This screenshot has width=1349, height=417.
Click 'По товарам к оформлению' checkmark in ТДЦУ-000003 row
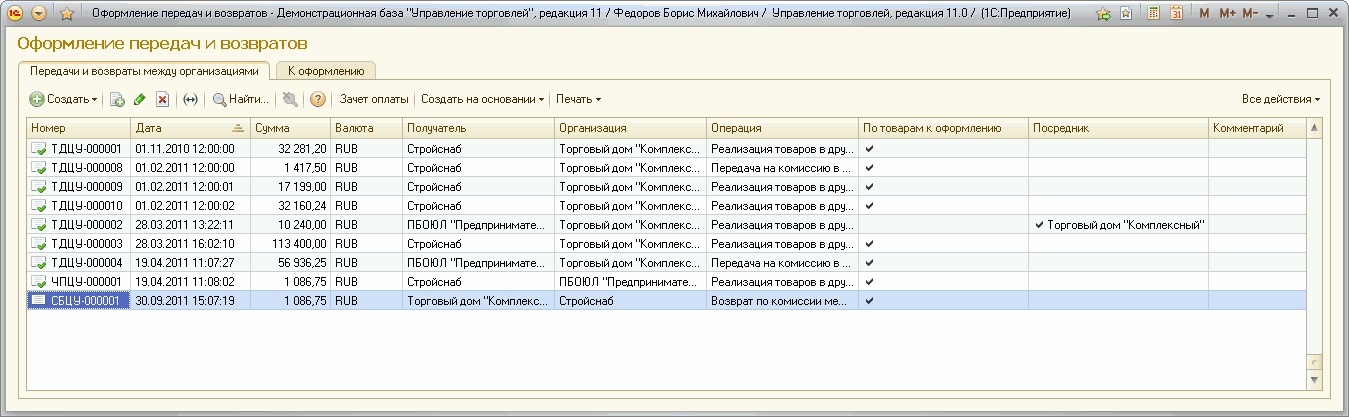pyautogui.click(x=868, y=243)
